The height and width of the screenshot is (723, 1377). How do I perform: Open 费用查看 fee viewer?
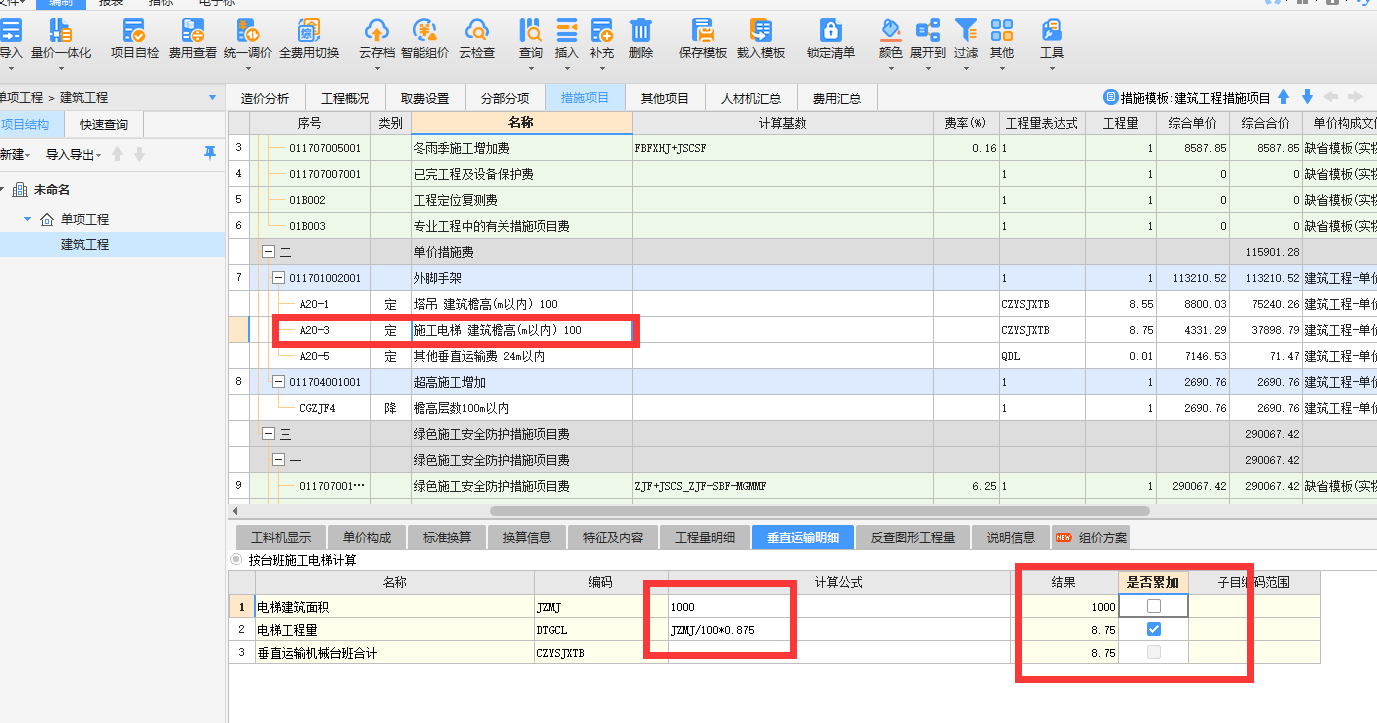coord(192,38)
